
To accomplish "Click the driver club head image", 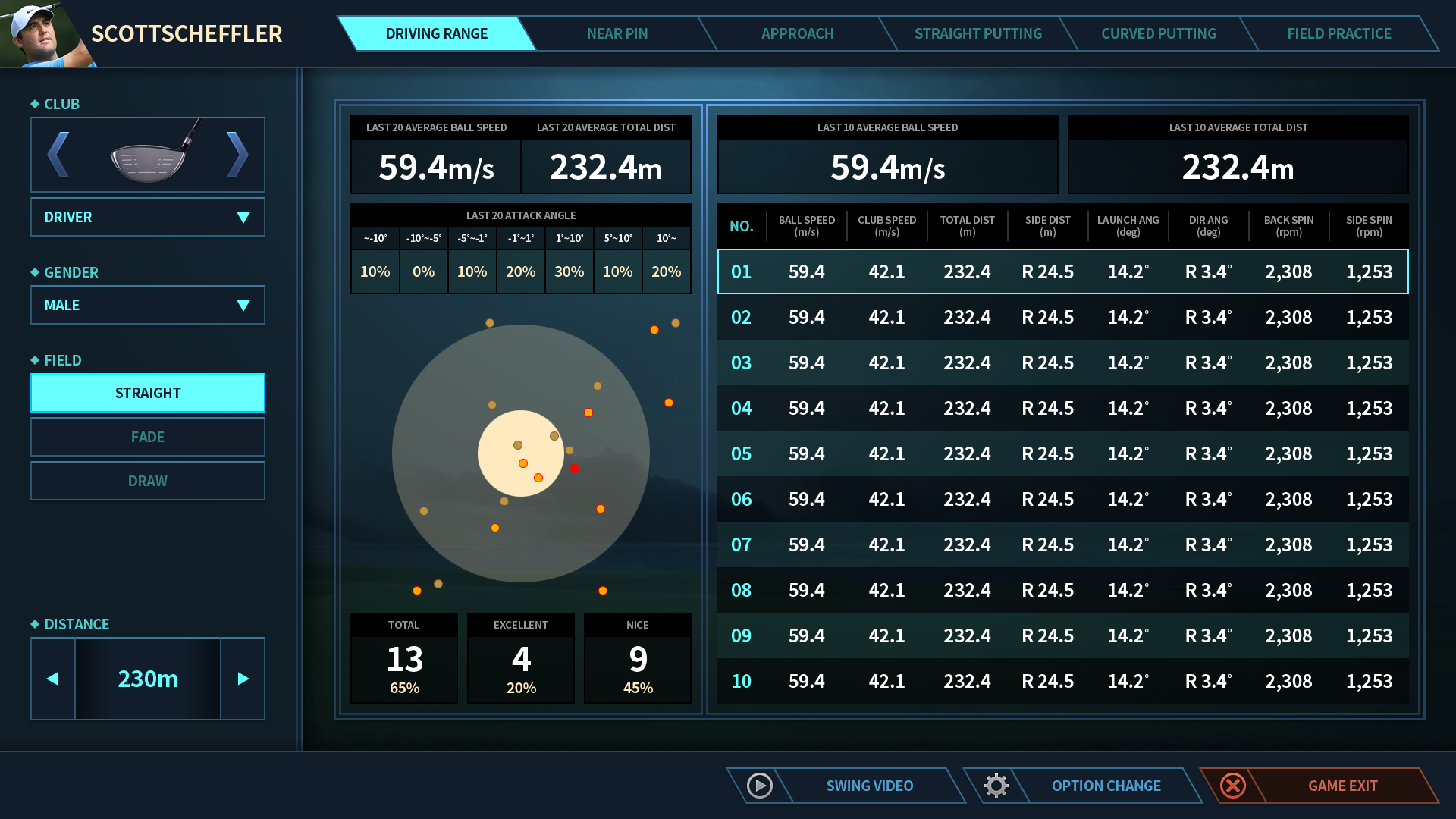I will click(x=149, y=155).
